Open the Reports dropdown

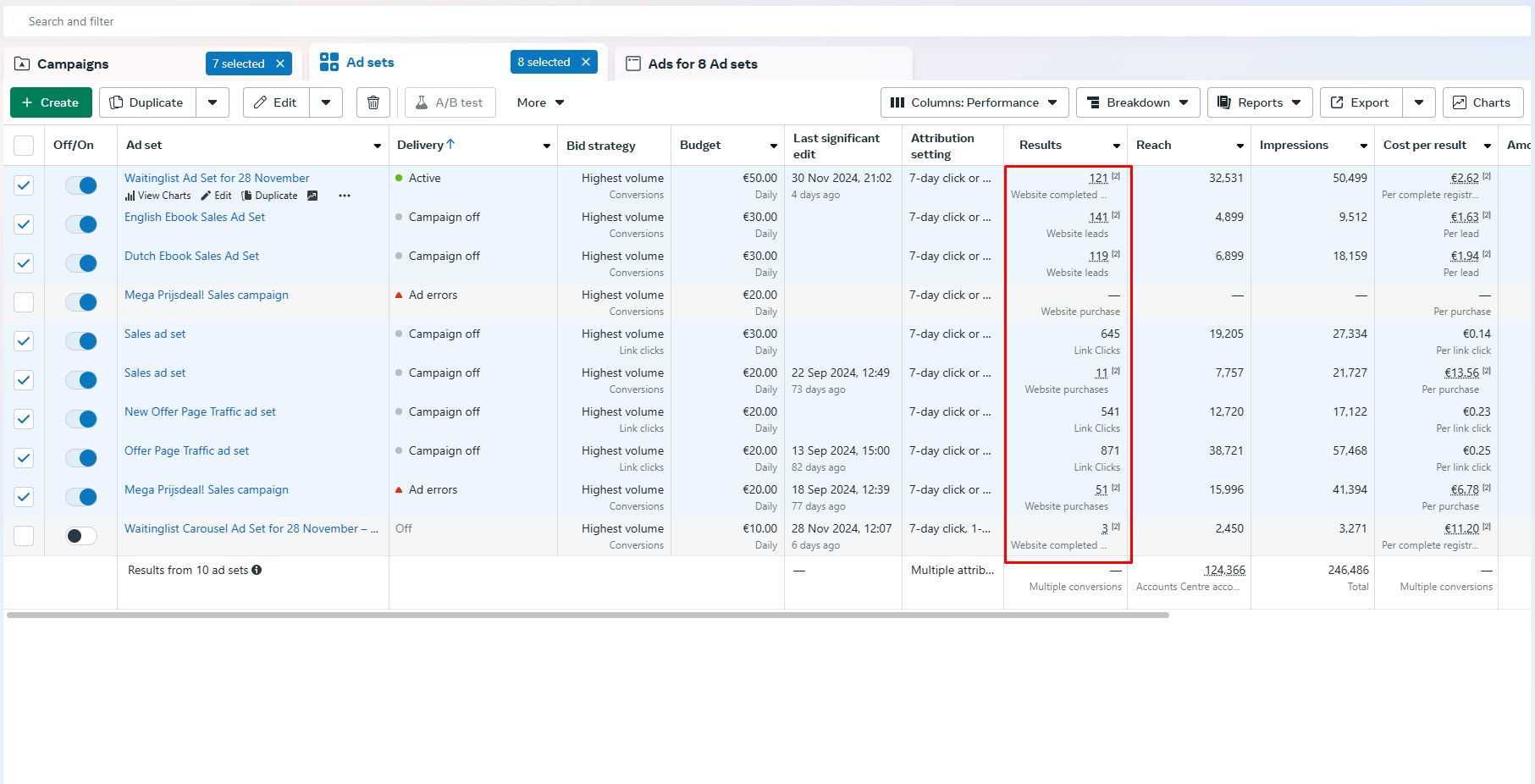tap(1260, 102)
